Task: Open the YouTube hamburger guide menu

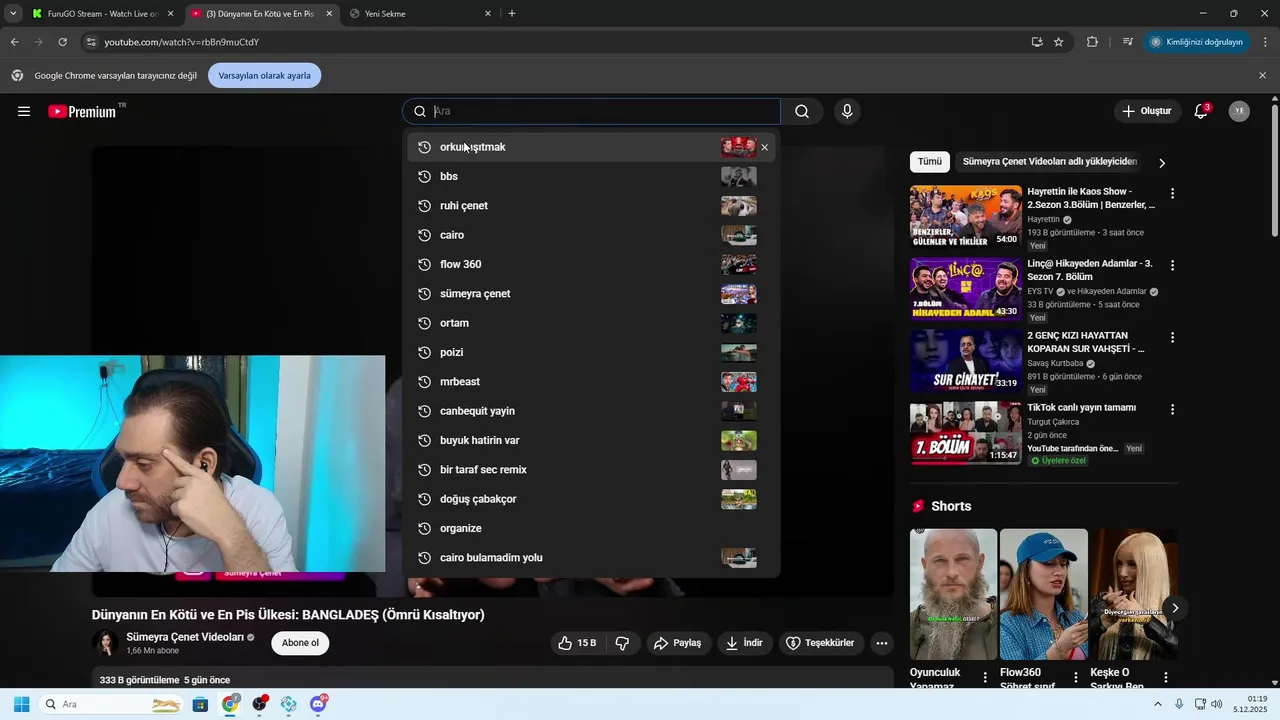Action: 24,111
